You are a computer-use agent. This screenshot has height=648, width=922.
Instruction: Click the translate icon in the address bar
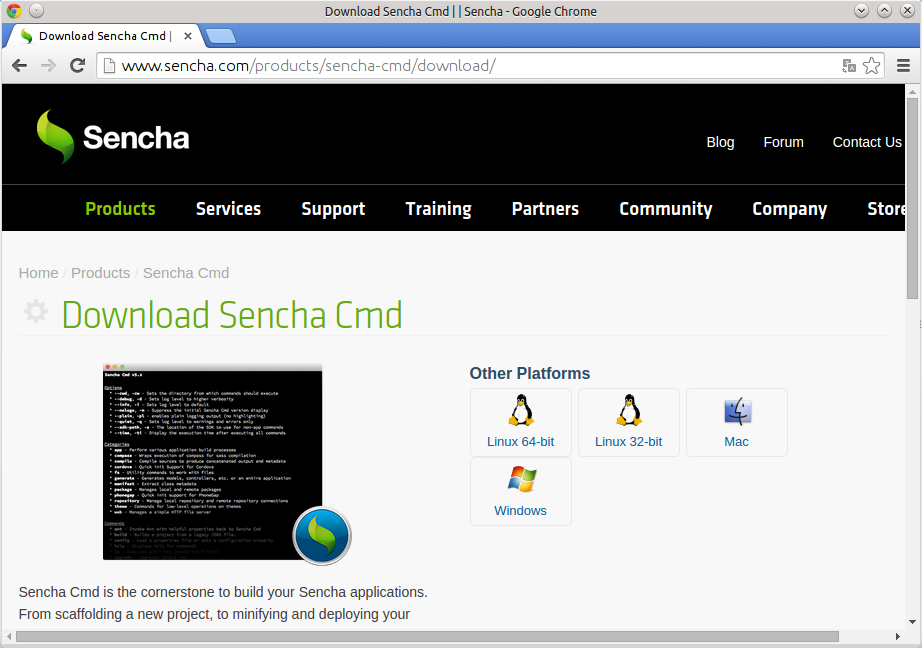[849, 65]
